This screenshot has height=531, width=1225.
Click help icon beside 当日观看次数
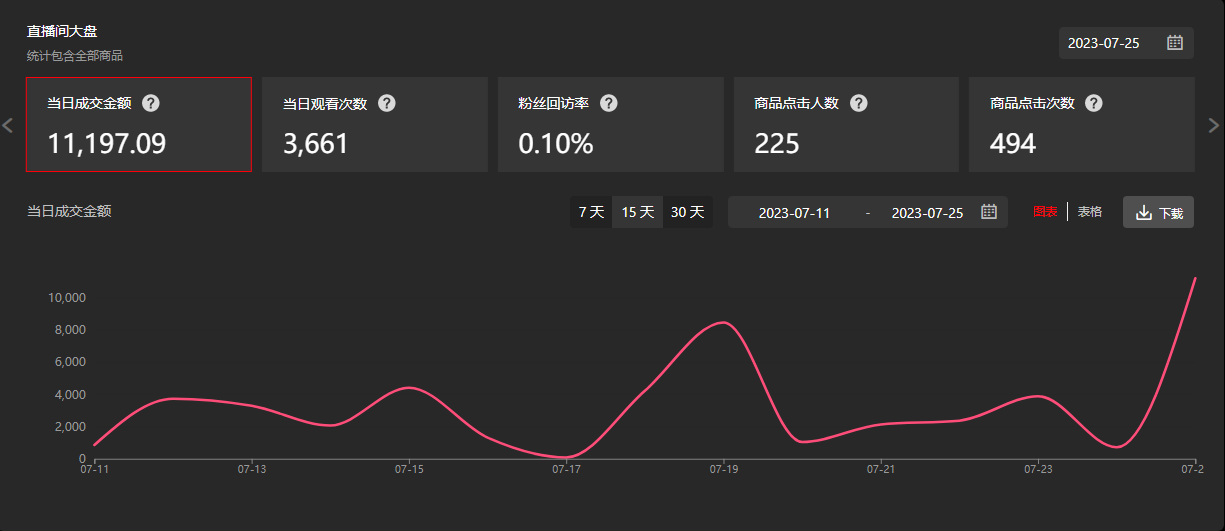(387, 103)
